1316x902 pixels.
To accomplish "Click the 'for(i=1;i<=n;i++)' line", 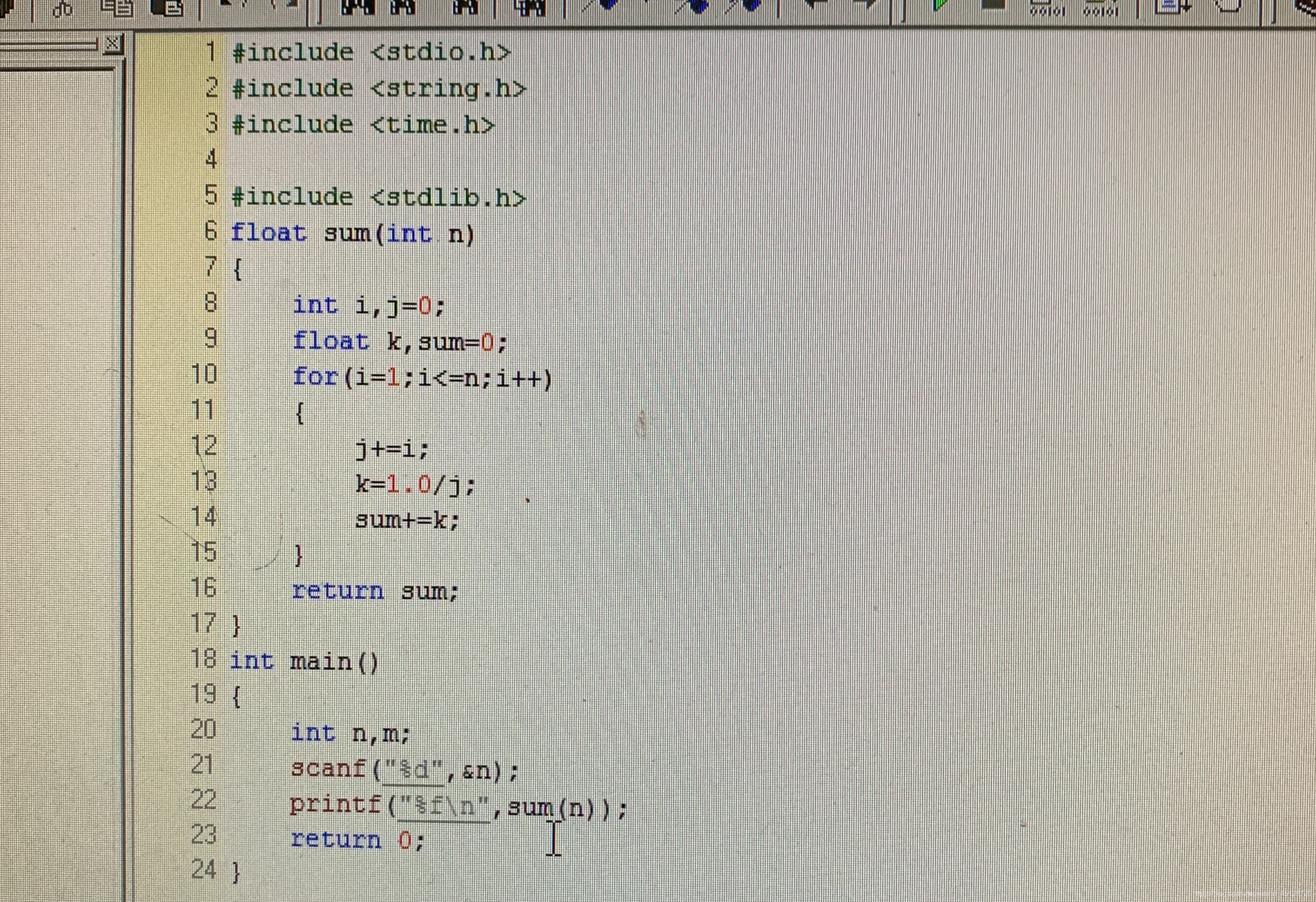I will coord(423,378).
